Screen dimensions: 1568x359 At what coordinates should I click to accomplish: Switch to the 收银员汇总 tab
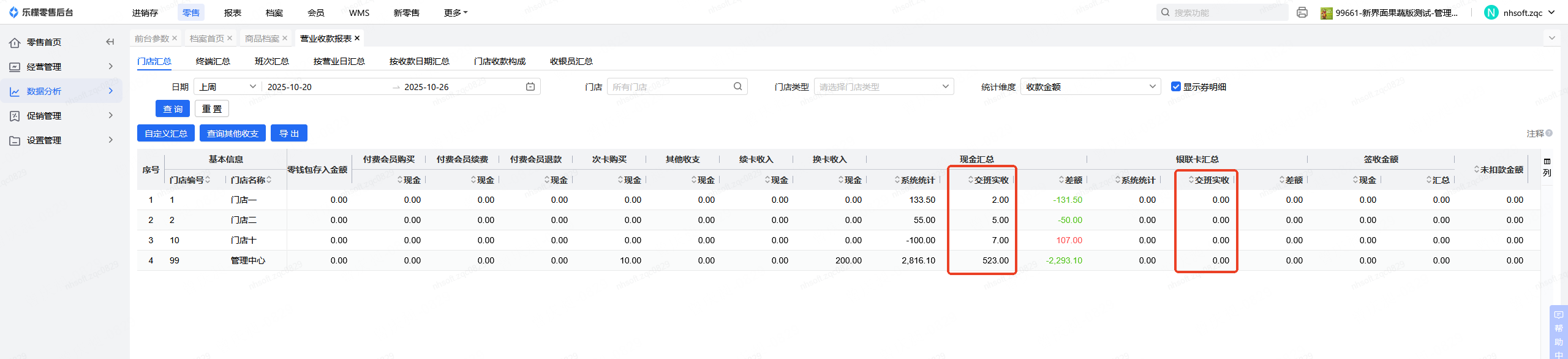tap(571, 61)
